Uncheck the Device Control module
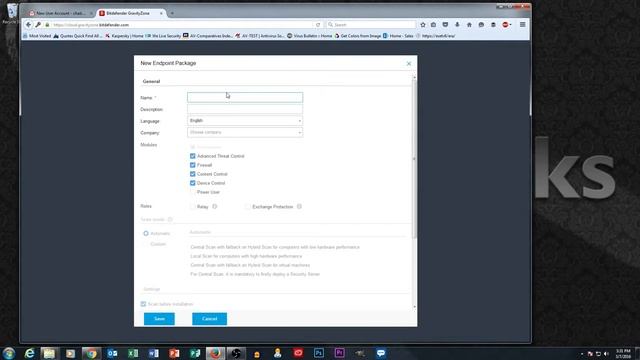The height and width of the screenshot is (360, 640). coord(193,183)
